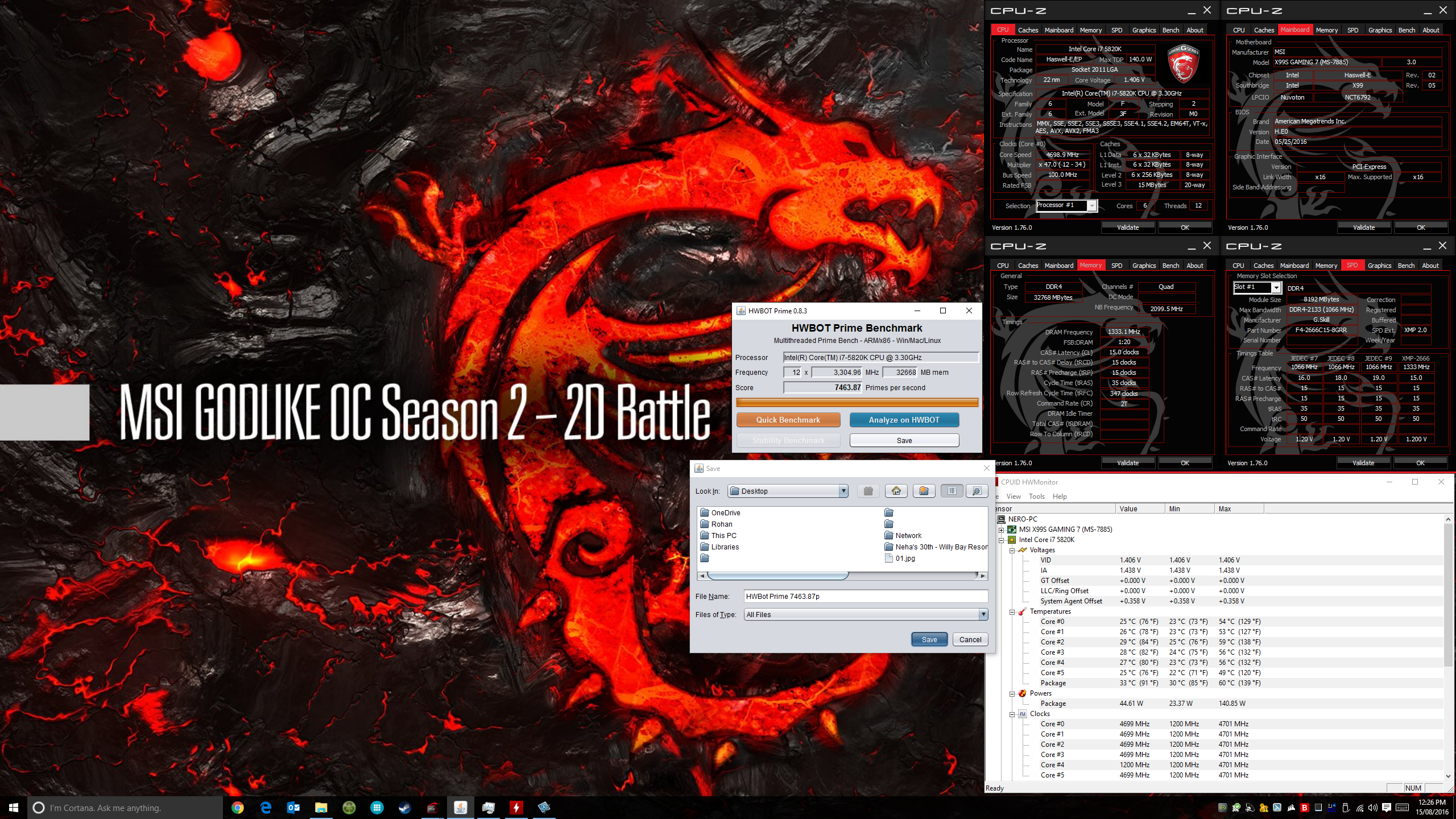Open the touch keyboard from the tray

click(x=1403, y=807)
